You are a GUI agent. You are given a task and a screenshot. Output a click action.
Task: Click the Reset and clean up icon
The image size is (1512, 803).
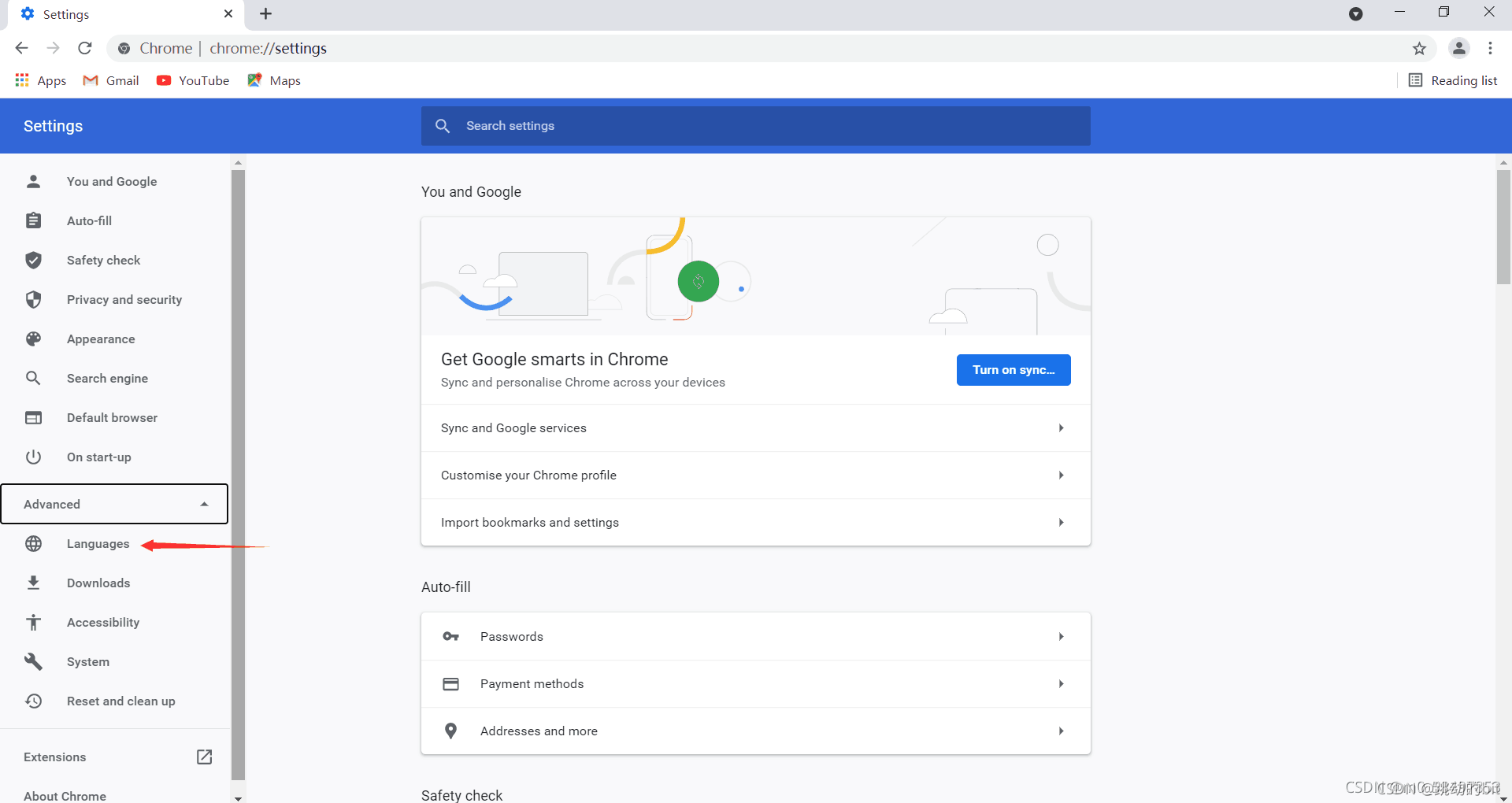33,701
